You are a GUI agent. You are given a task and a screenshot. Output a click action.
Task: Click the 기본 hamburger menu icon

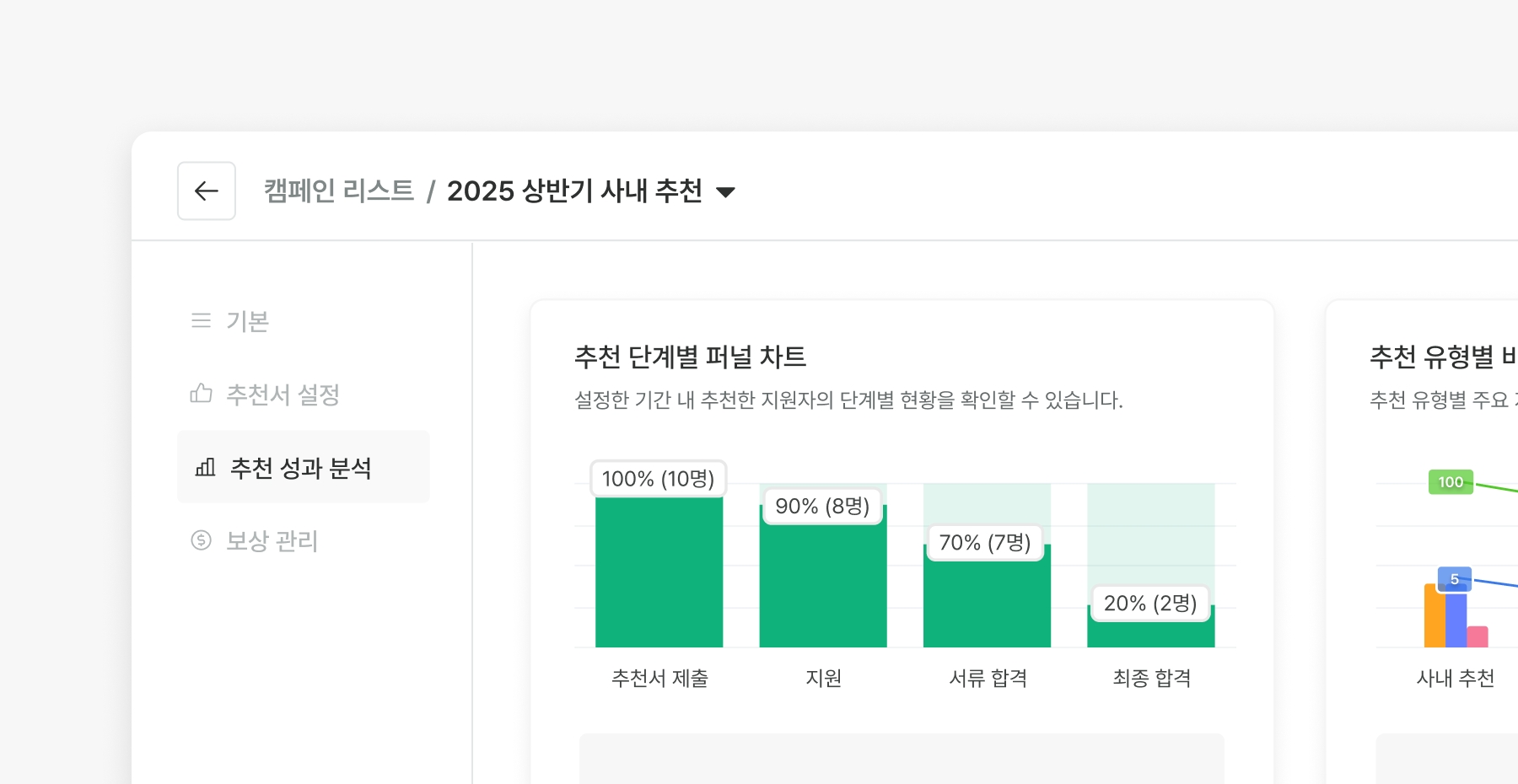coord(201,320)
